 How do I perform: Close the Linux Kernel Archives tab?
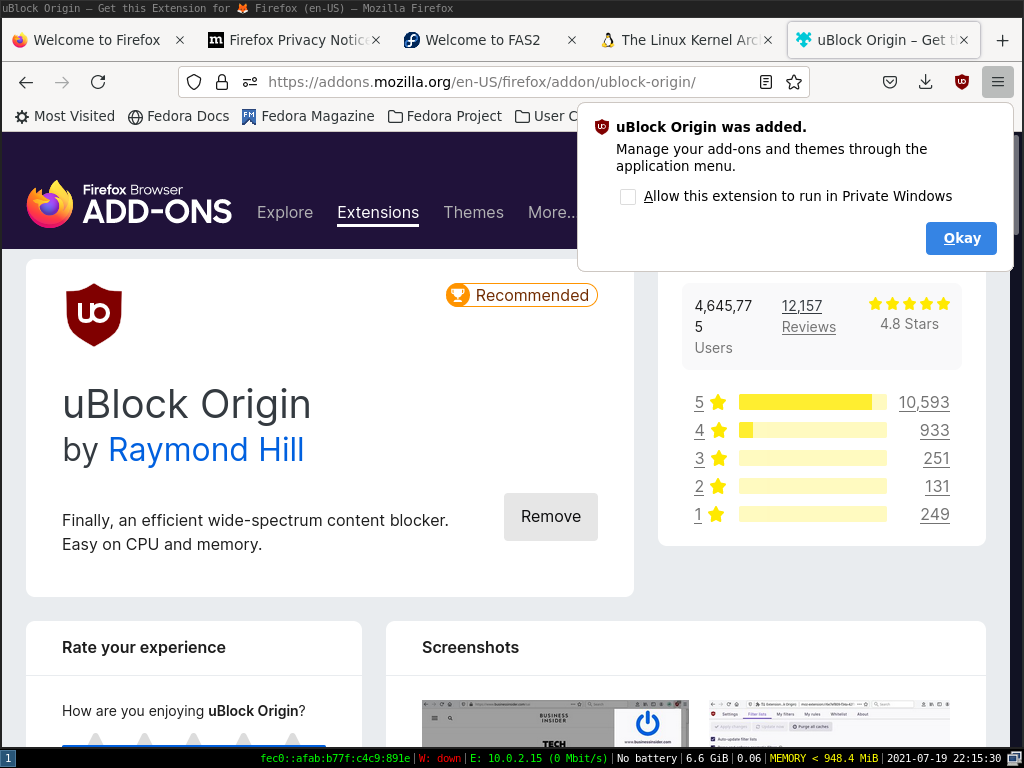coord(767,40)
